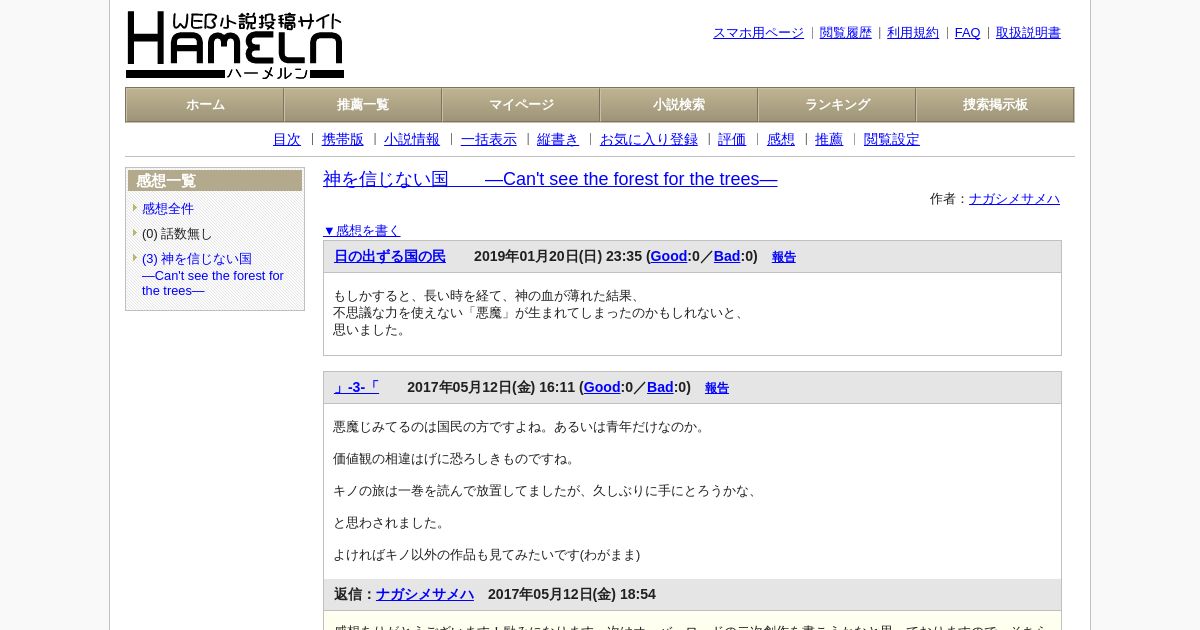Open the 小説情報 link

click(x=412, y=140)
